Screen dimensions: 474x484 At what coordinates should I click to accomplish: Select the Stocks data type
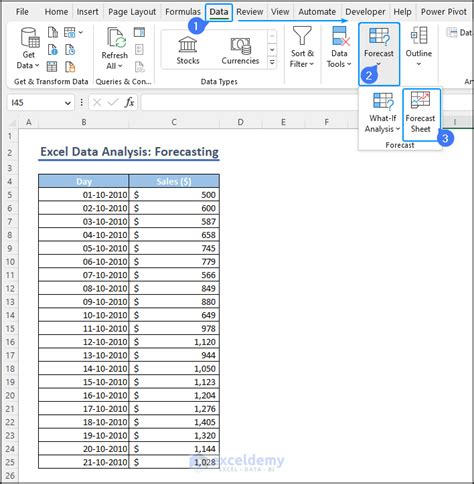(x=188, y=50)
